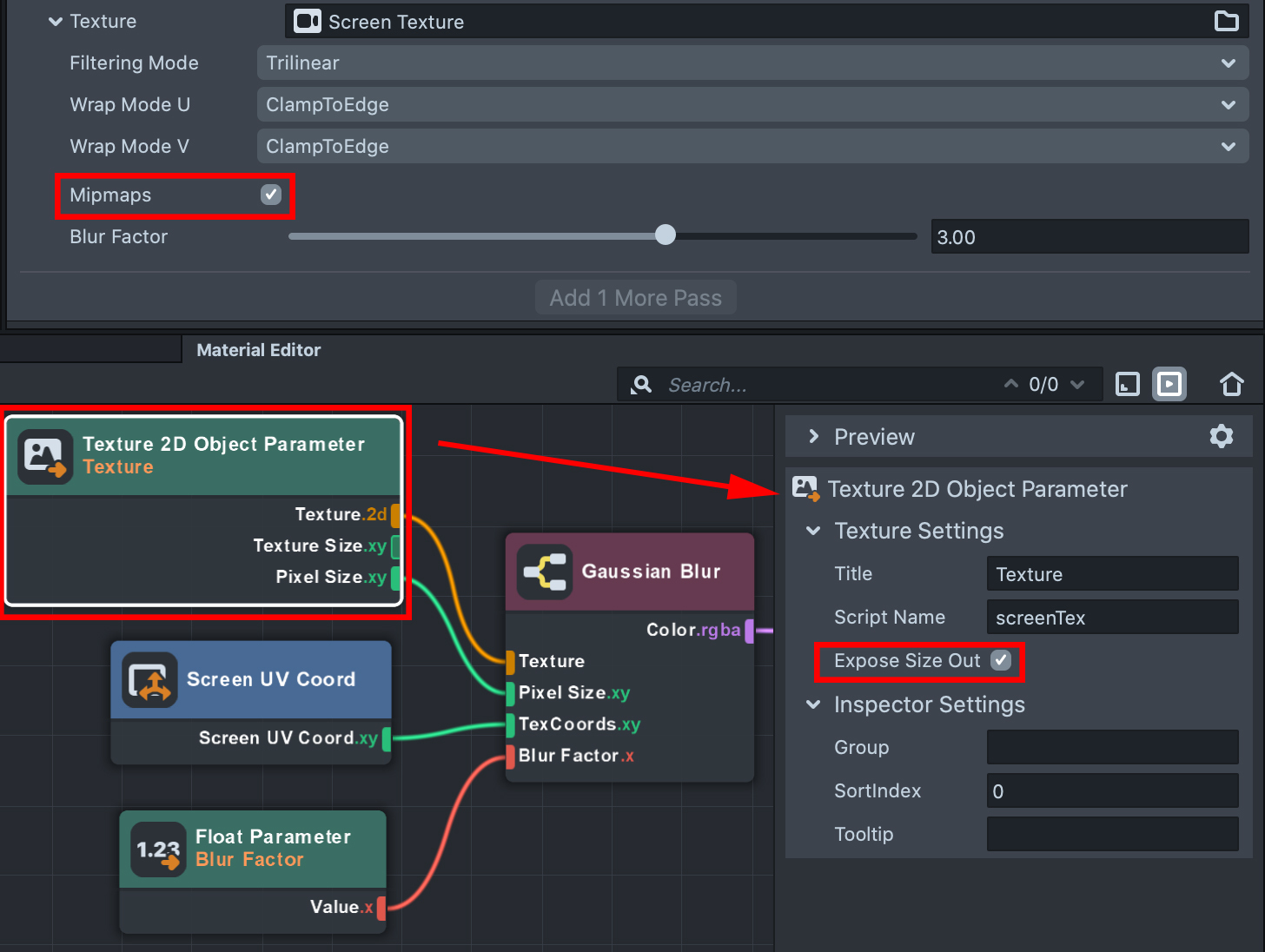Collapse the Texture Settings section
Image resolution: width=1265 pixels, height=952 pixels.
814,531
